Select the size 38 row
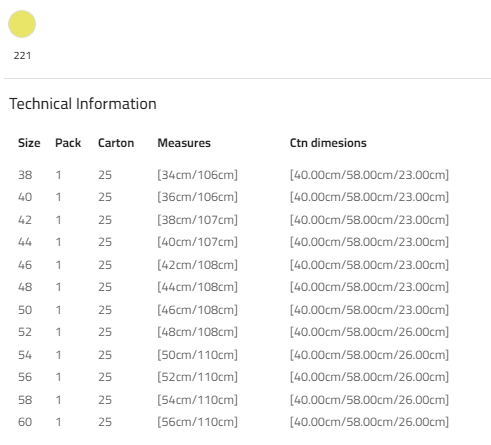Image resolution: width=491 pixels, height=445 pixels. 233,175
